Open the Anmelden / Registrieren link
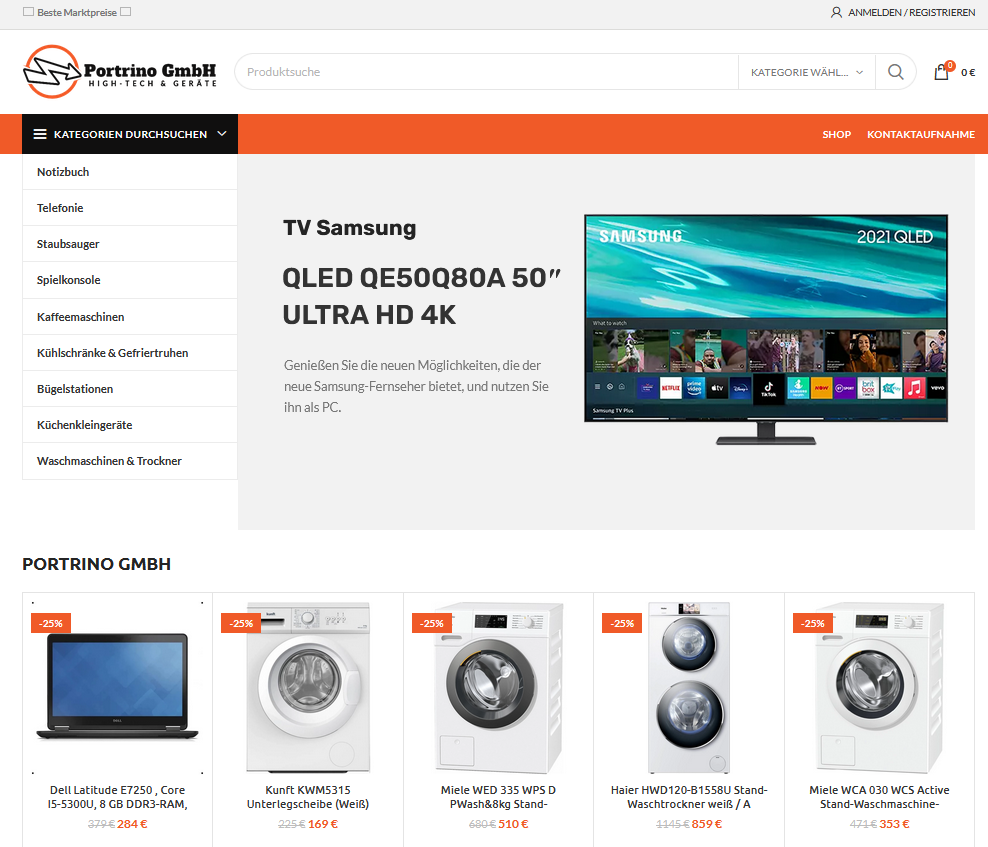This screenshot has height=847, width=988. pos(911,12)
